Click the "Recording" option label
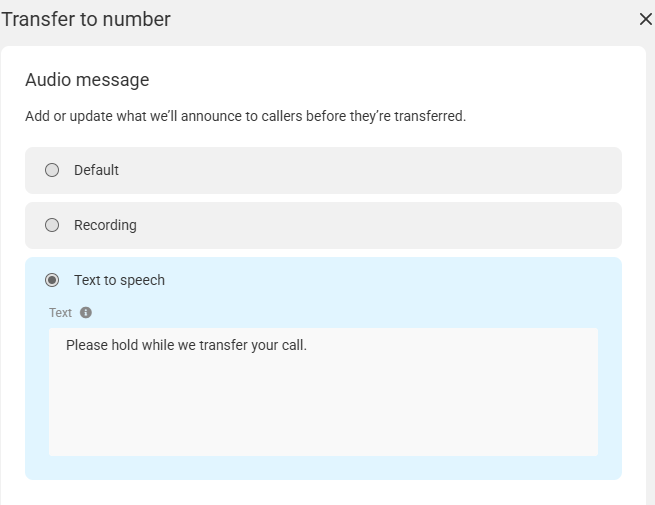Image resolution: width=655 pixels, height=505 pixels. click(x=105, y=225)
